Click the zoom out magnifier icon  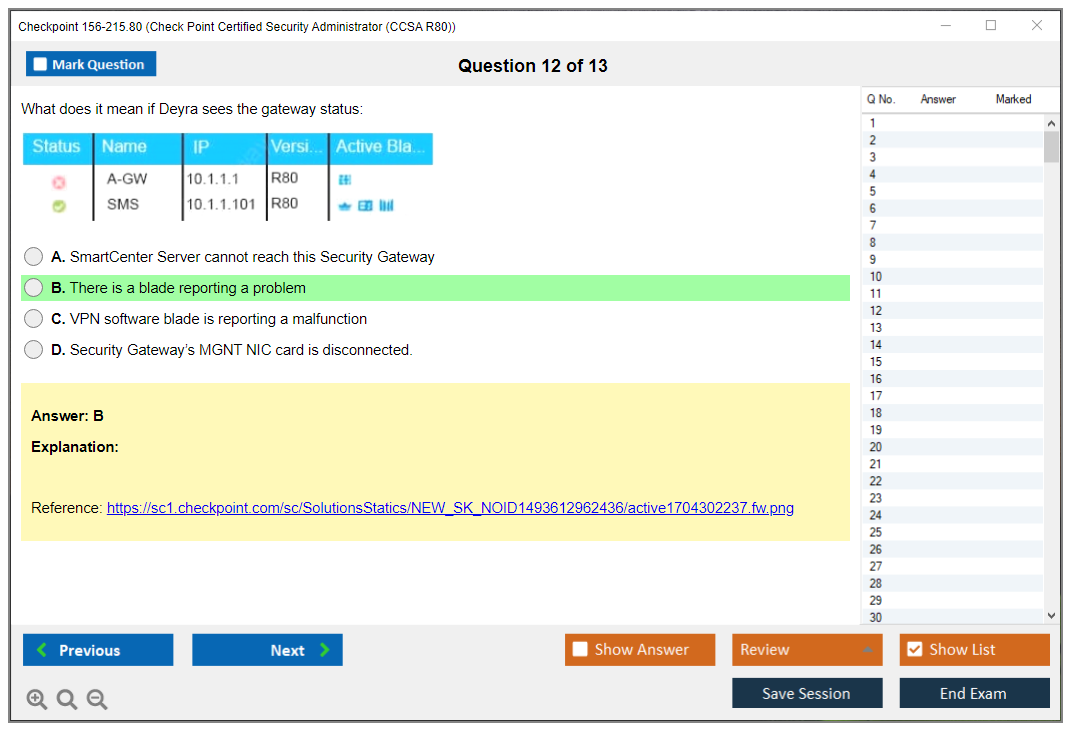[x=97, y=700]
